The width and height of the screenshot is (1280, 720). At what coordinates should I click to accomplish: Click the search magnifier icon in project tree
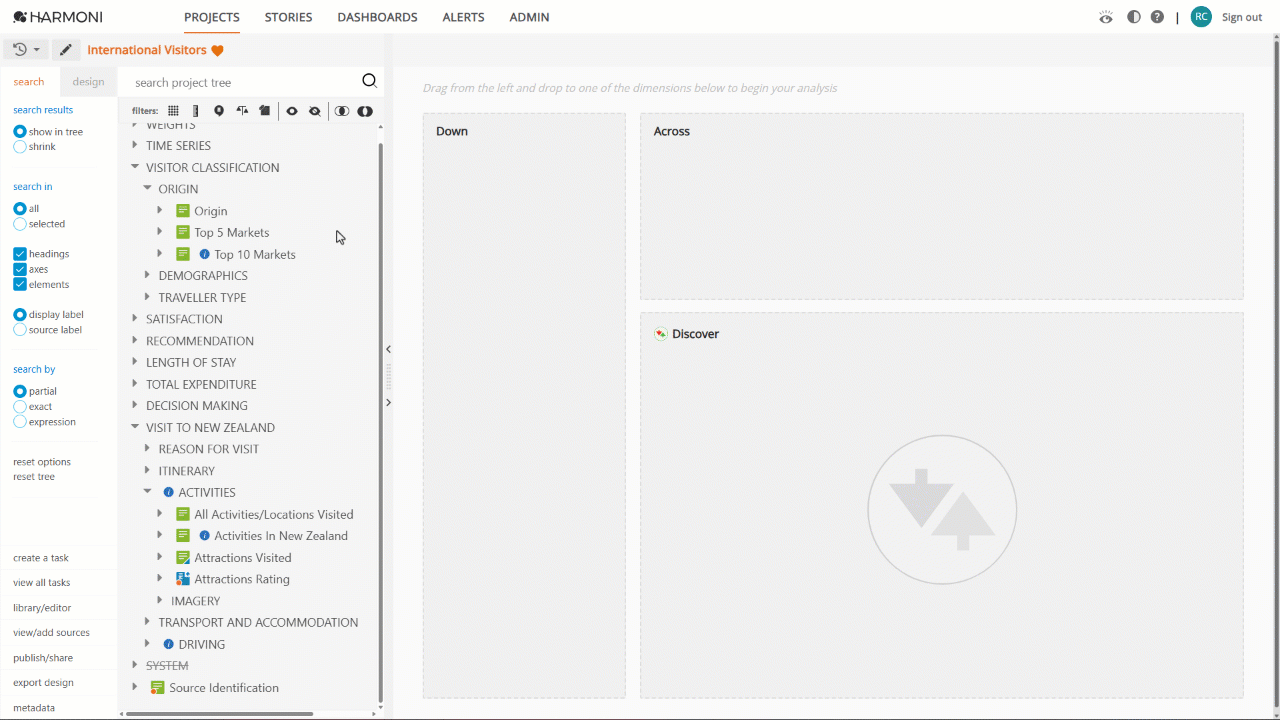coord(369,82)
